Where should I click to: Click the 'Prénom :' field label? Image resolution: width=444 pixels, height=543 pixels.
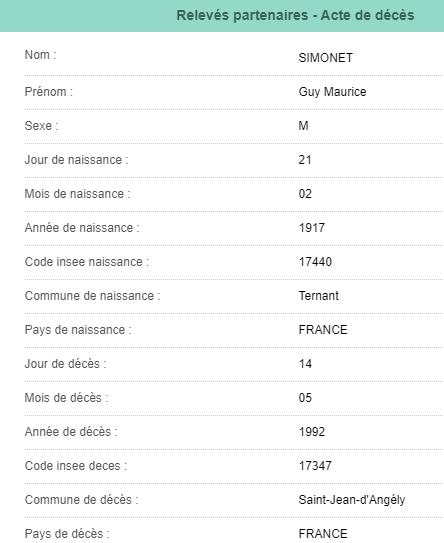click(x=48, y=92)
